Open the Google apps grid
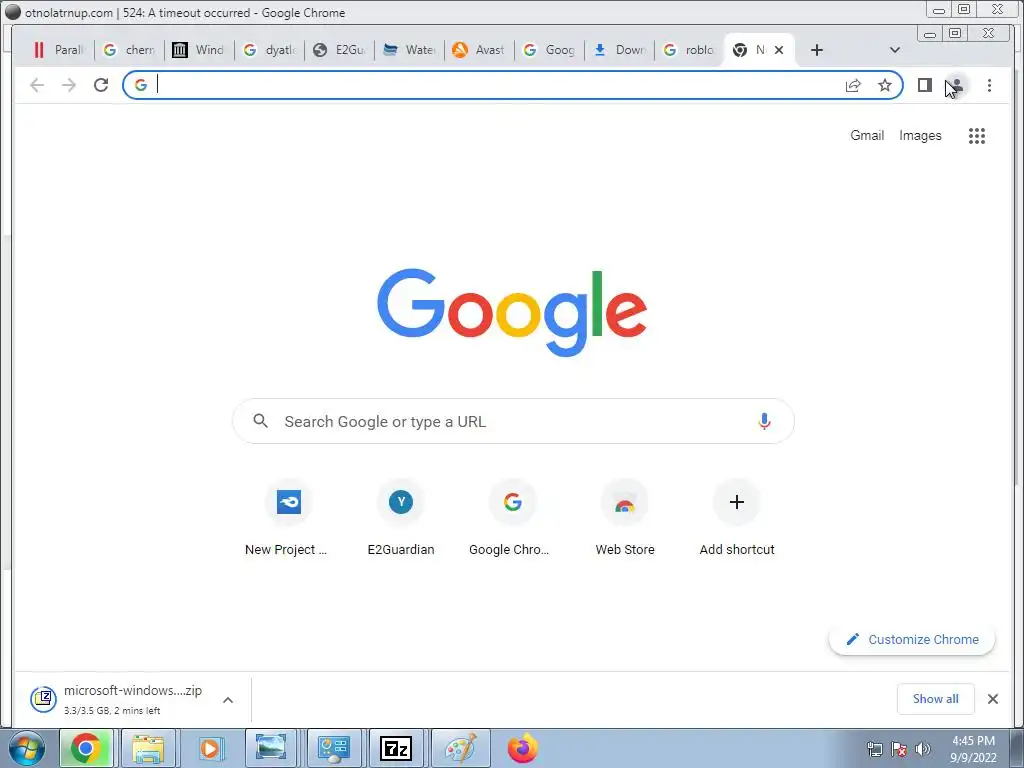1024x768 pixels. pyautogui.click(x=976, y=136)
